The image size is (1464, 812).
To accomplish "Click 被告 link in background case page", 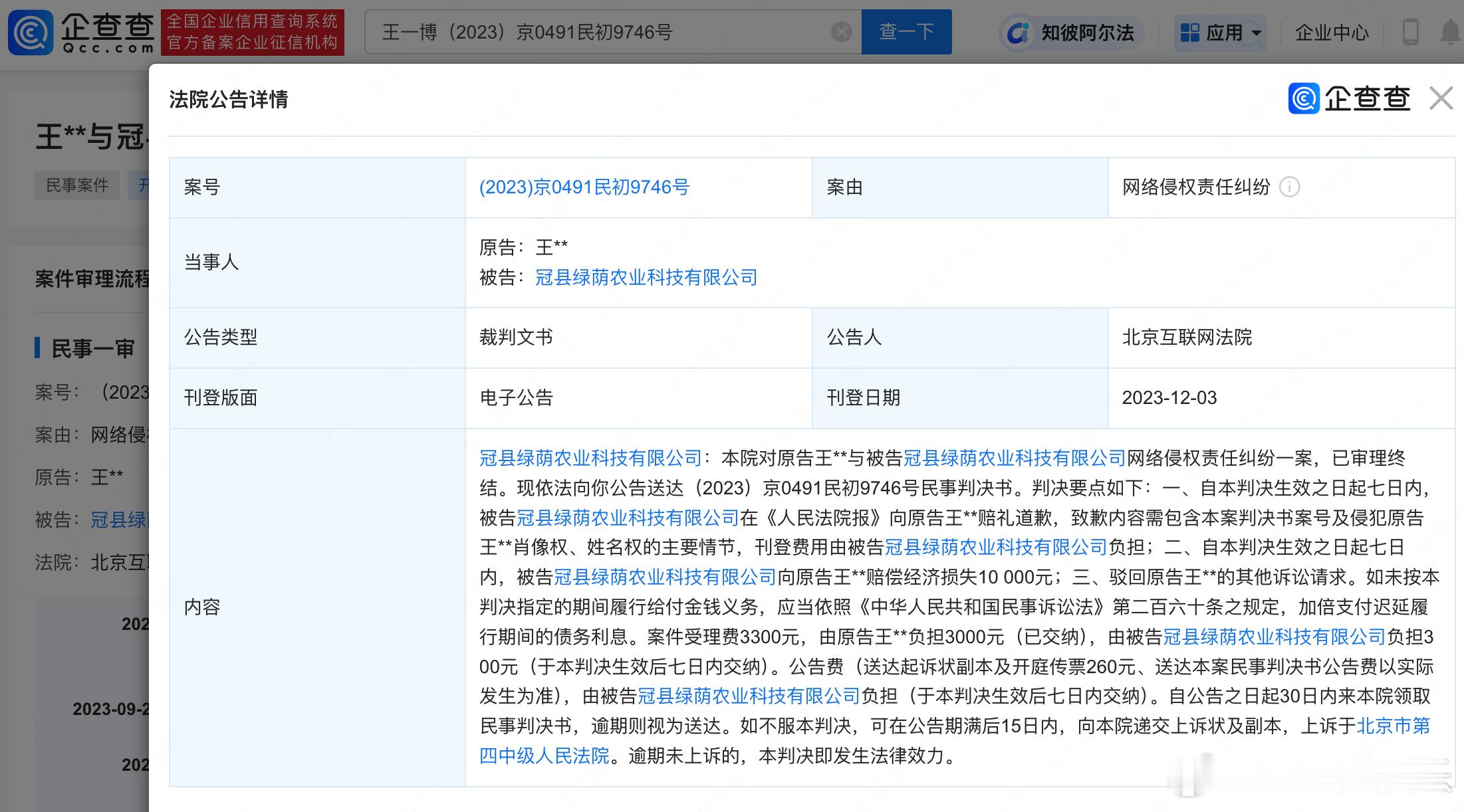I will coord(119,520).
